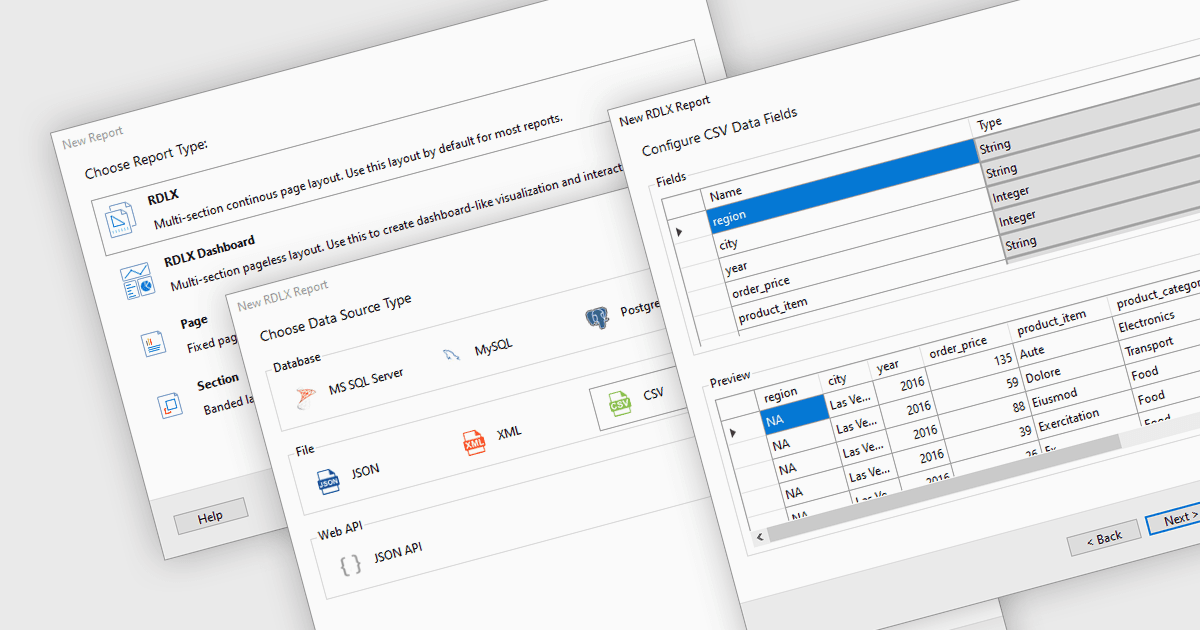Click the JSON API label
Viewport: 1200px width, 630px height.
[399, 551]
